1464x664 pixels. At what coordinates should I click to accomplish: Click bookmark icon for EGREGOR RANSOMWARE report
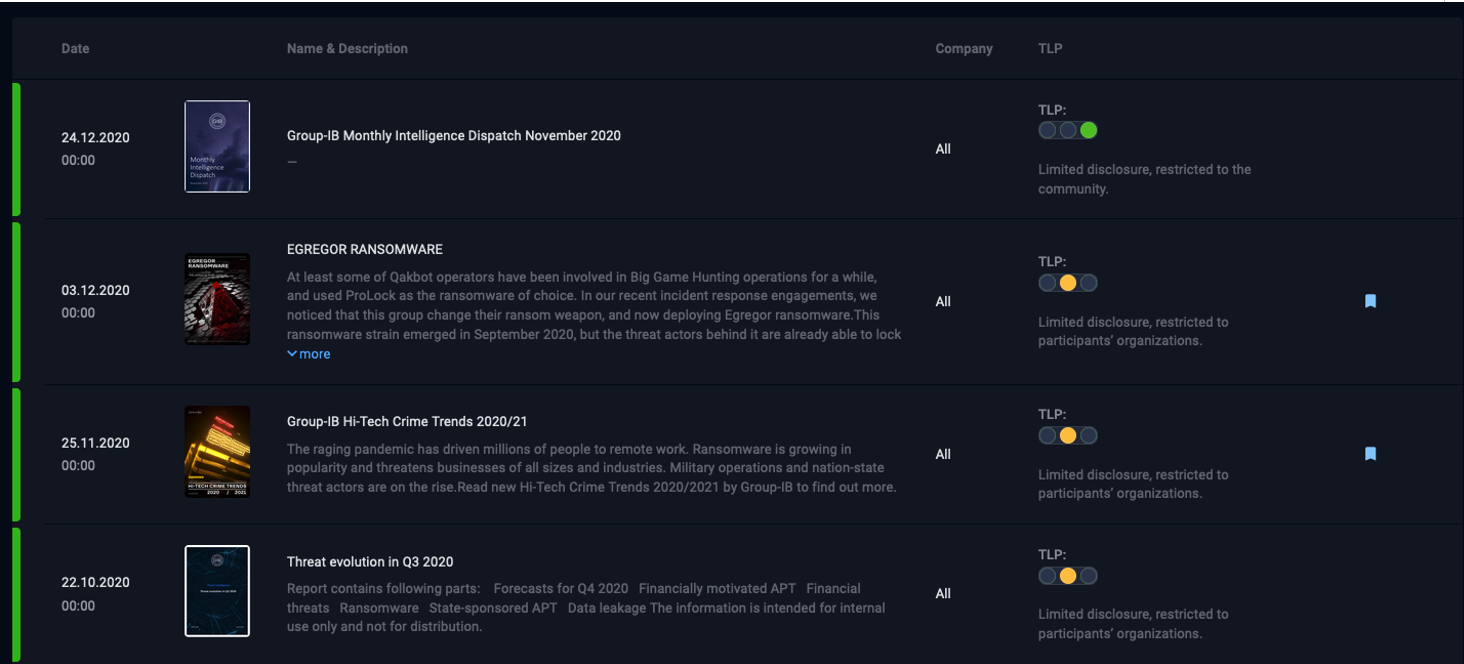click(1370, 301)
